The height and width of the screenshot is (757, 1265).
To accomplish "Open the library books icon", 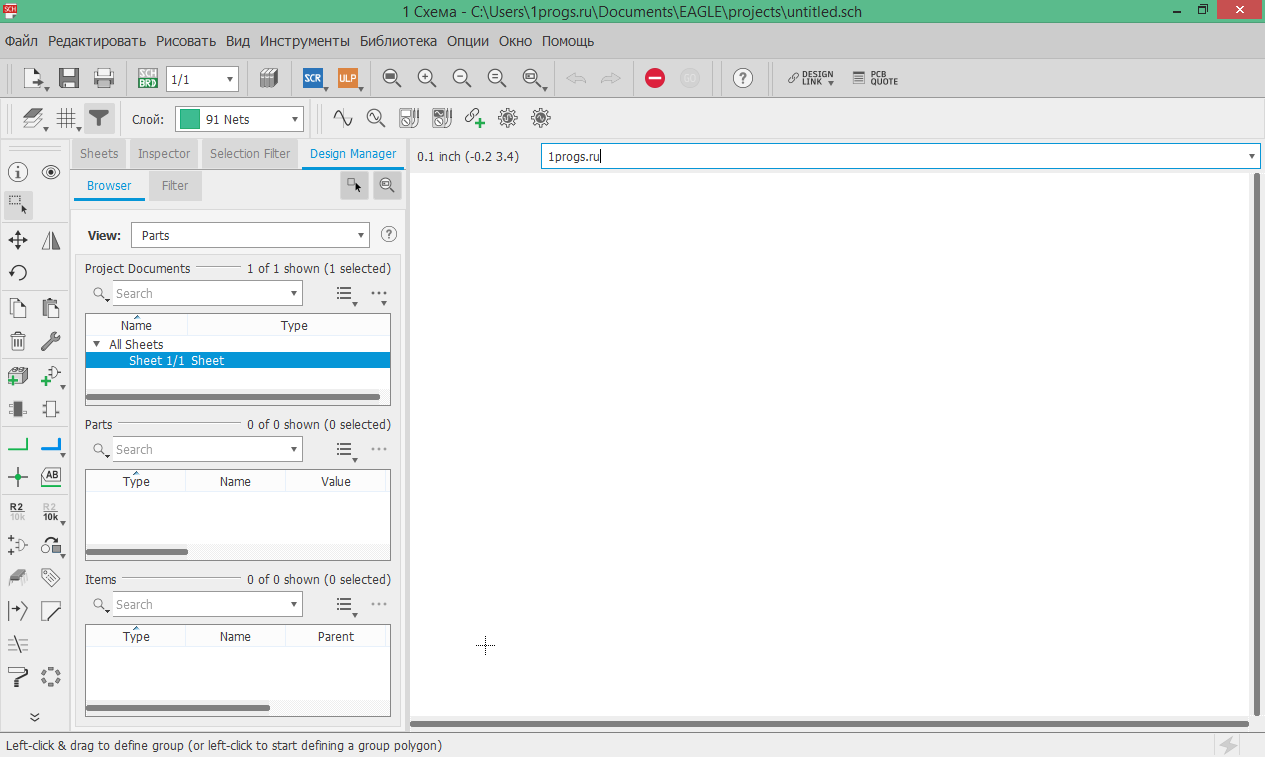I will (268, 78).
